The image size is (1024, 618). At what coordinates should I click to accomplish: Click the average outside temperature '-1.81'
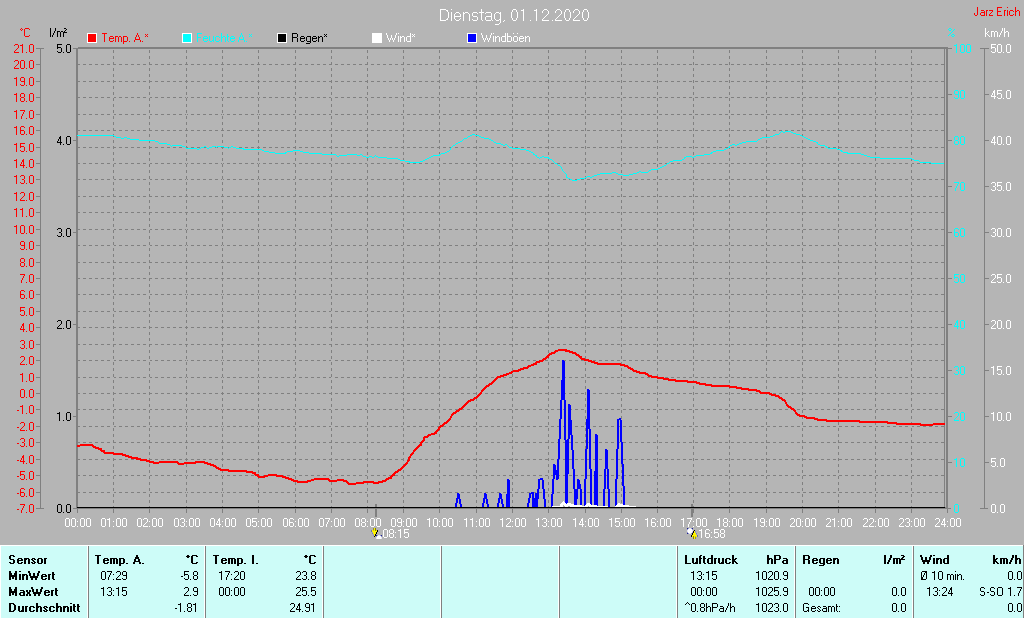(187, 608)
